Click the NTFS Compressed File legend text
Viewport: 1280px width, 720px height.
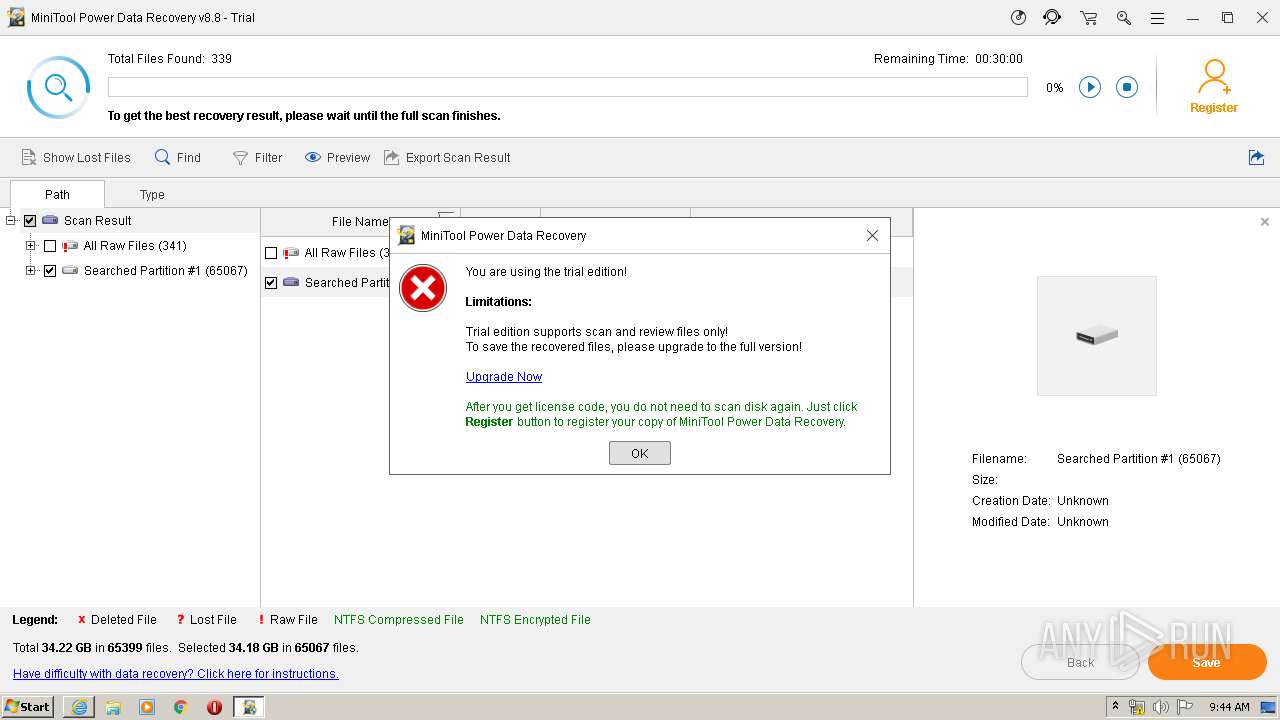pos(399,620)
